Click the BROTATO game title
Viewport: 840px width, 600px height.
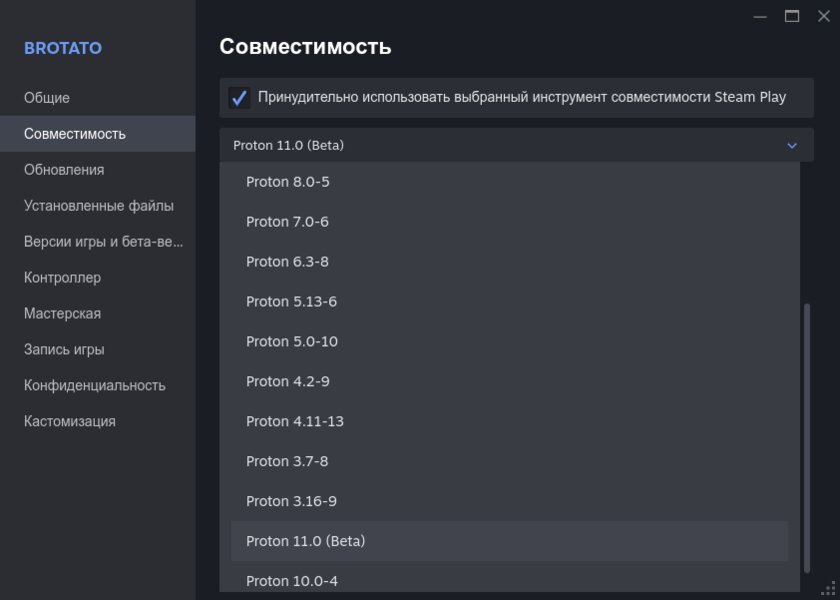(x=63, y=47)
